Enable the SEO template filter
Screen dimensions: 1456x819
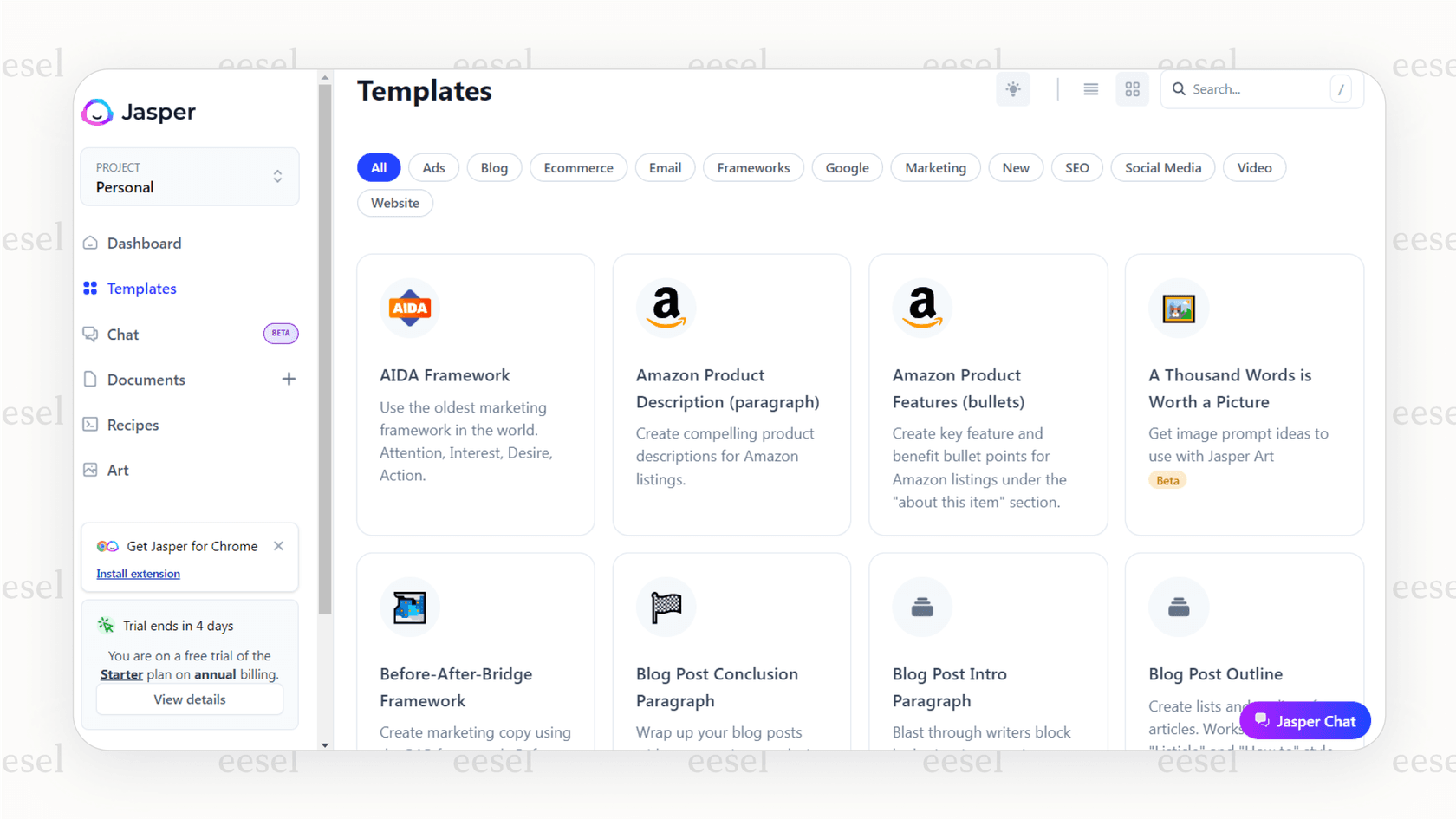coord(1076,167)
